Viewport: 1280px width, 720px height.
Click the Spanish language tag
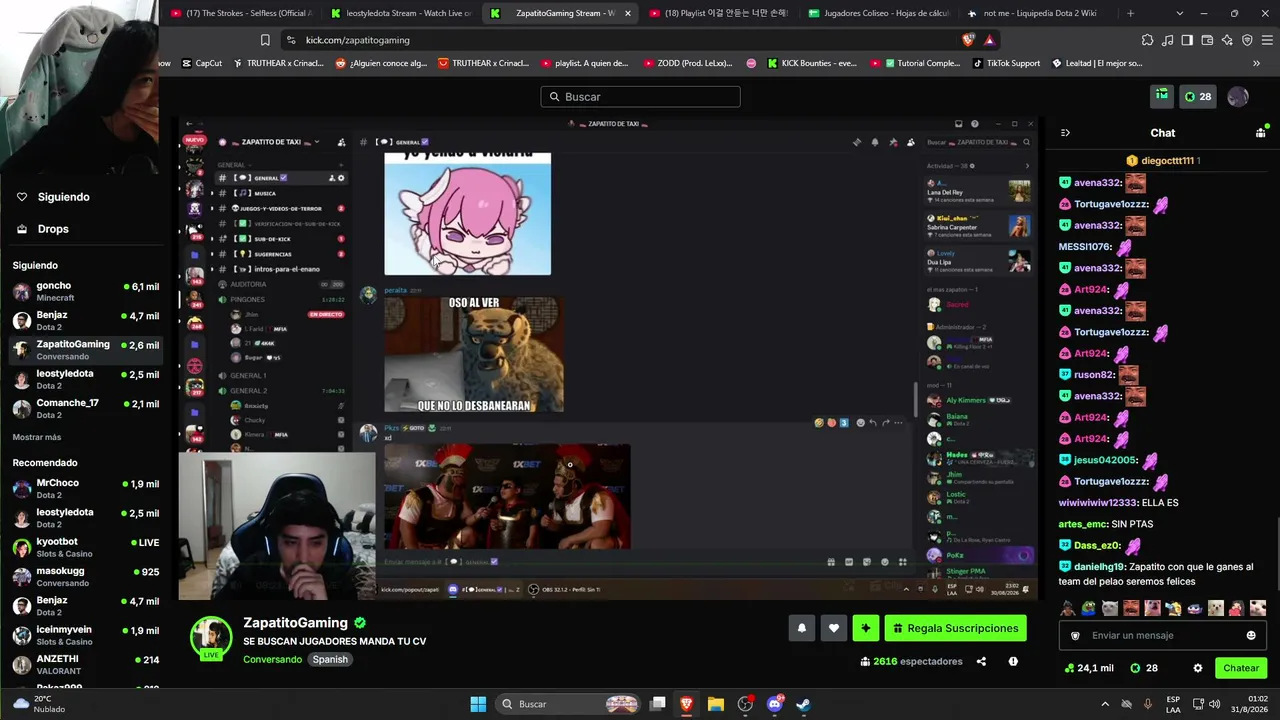[x=330, y=659]
